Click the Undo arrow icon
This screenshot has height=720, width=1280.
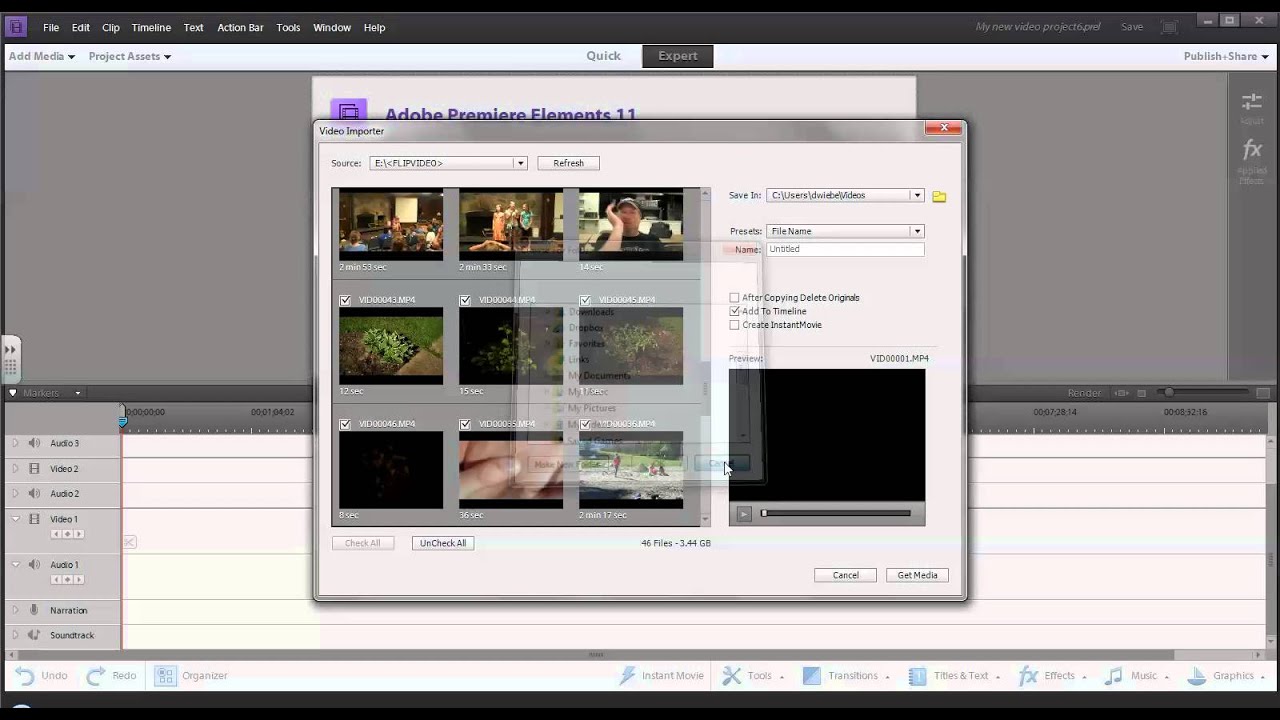(24, 676)
